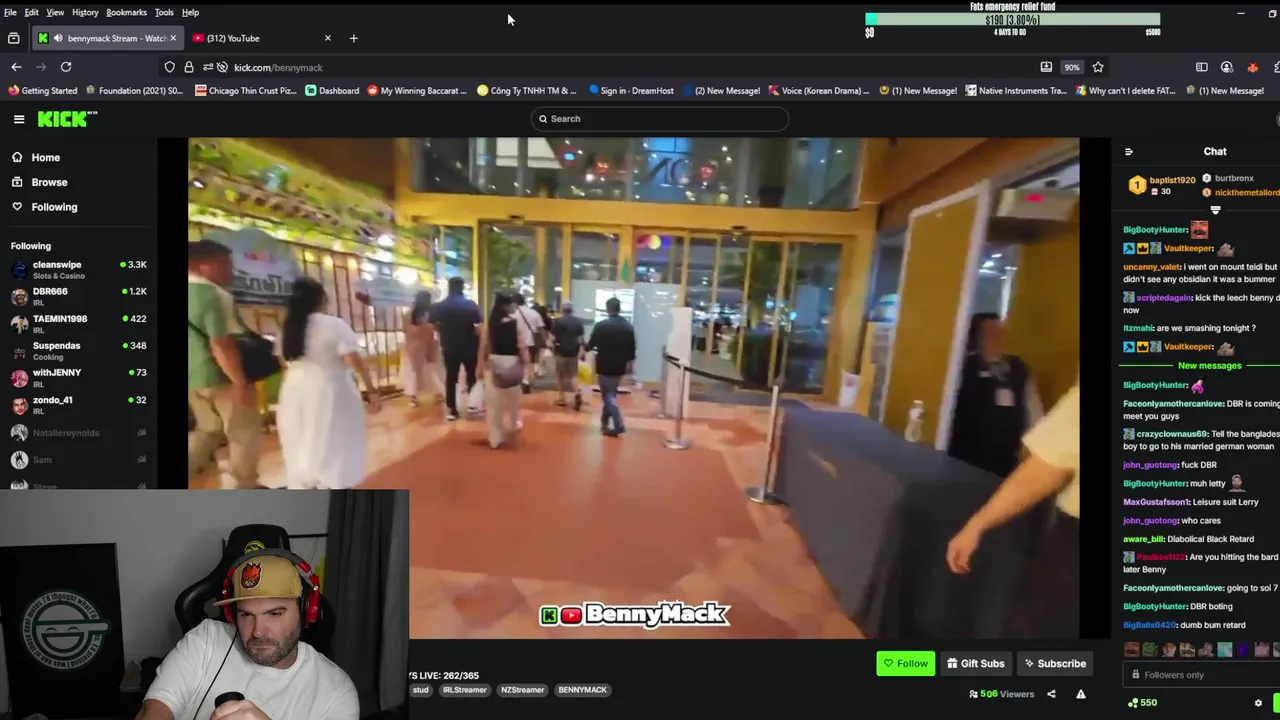The height and width of the screenshot is (720, 1280).
Task: Expand the top gifters dropdown arrow
Action: point(1216,210)
